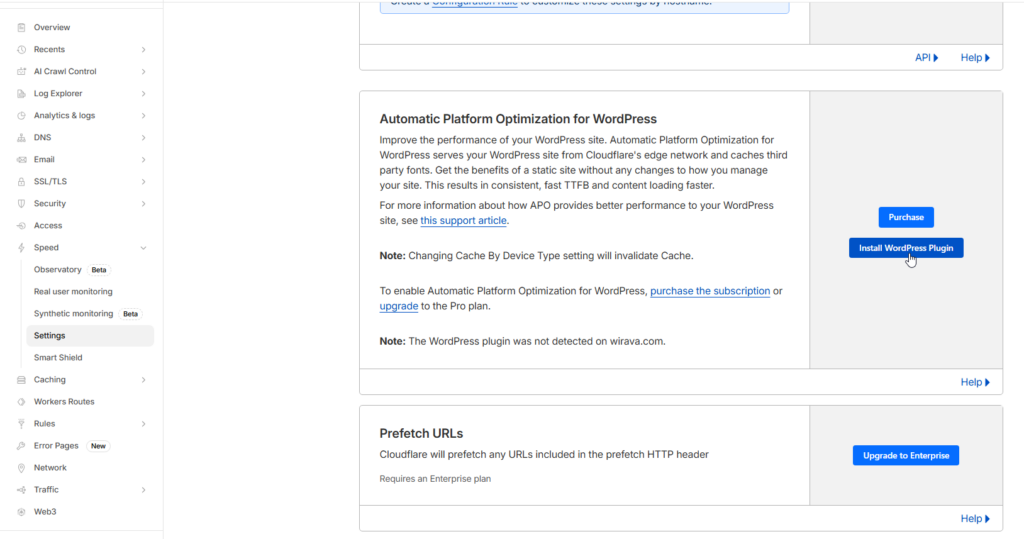1024x539 pixels.
Task: Click the Email envelope icon
Action: (22, 159)
